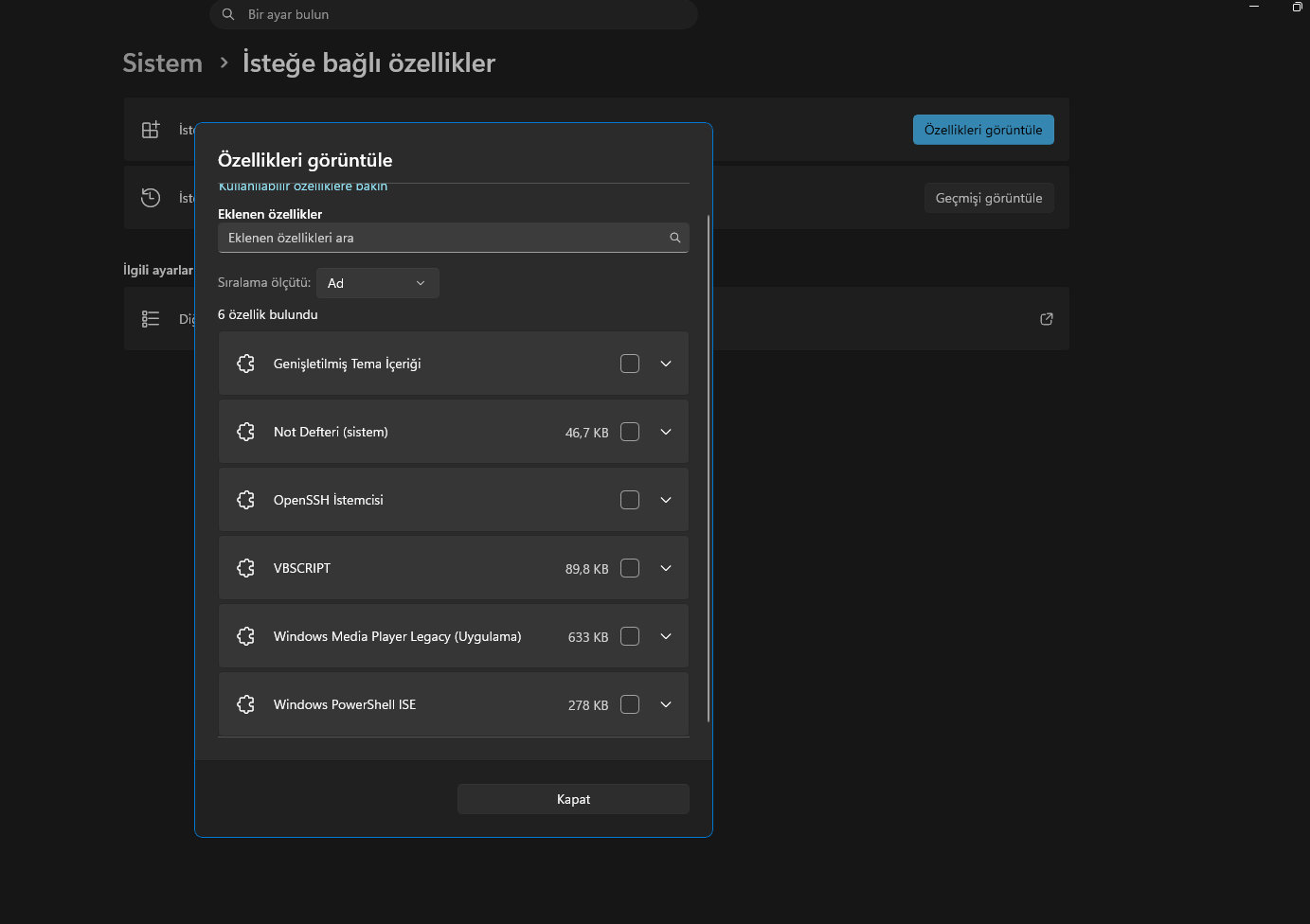Image resolution: width=1310 pixels, height=924 pixels.
Task: Click the Bir ayar bulun search box
Action: [x=454, y=14]
